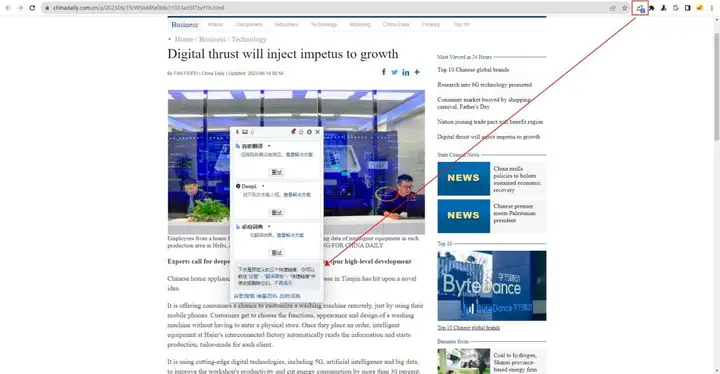Reload the page with the refresh icon

[32, 8]
